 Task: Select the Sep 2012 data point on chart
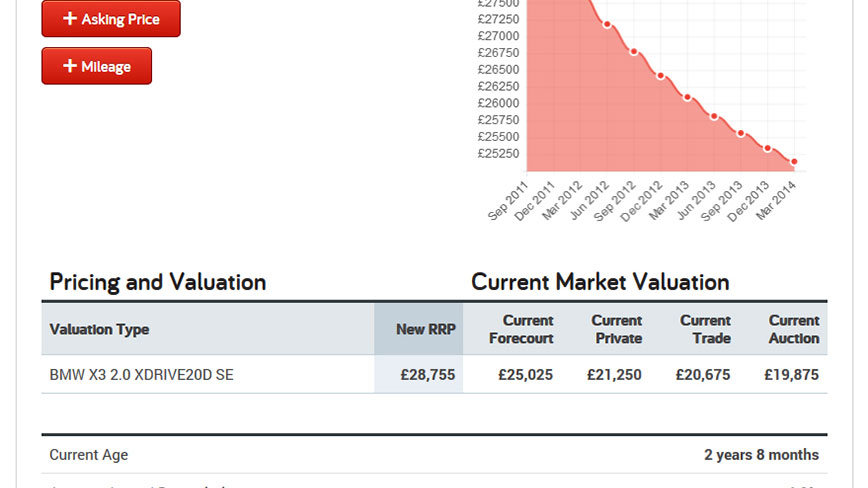click(634, 51)
